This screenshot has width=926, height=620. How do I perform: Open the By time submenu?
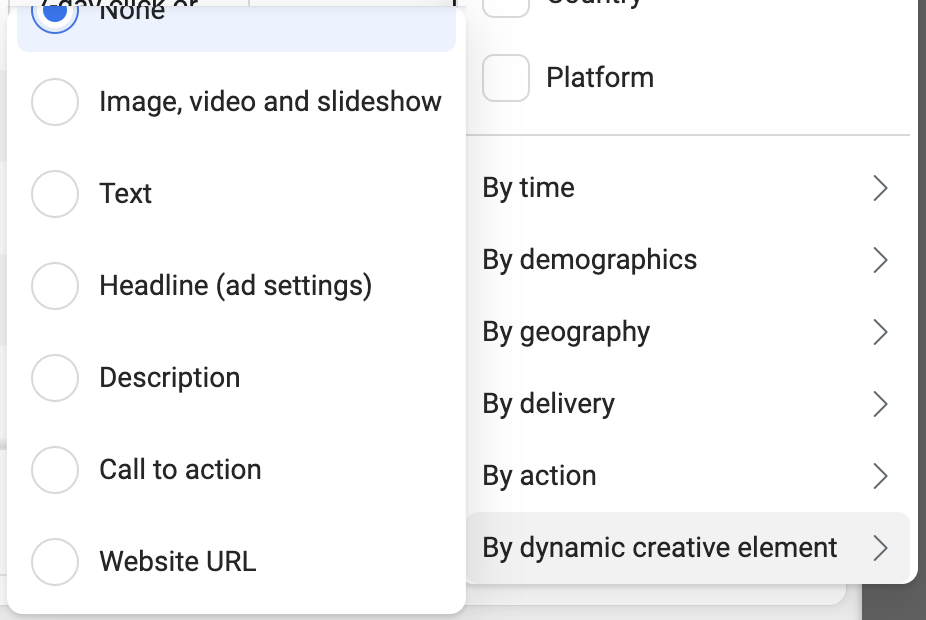click(688, 188)
